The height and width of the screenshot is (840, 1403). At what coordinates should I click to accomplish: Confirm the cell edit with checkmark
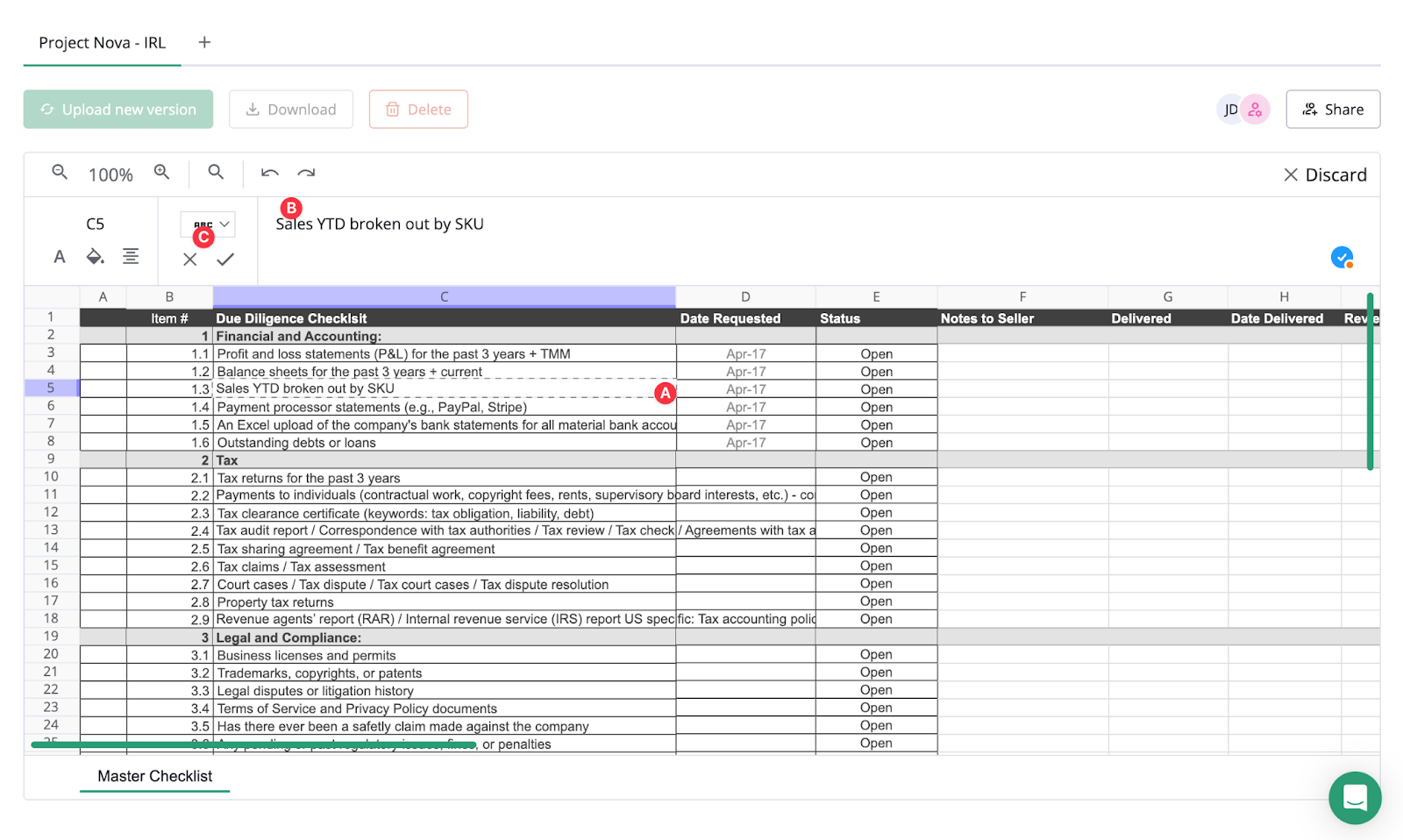[225, 259]
